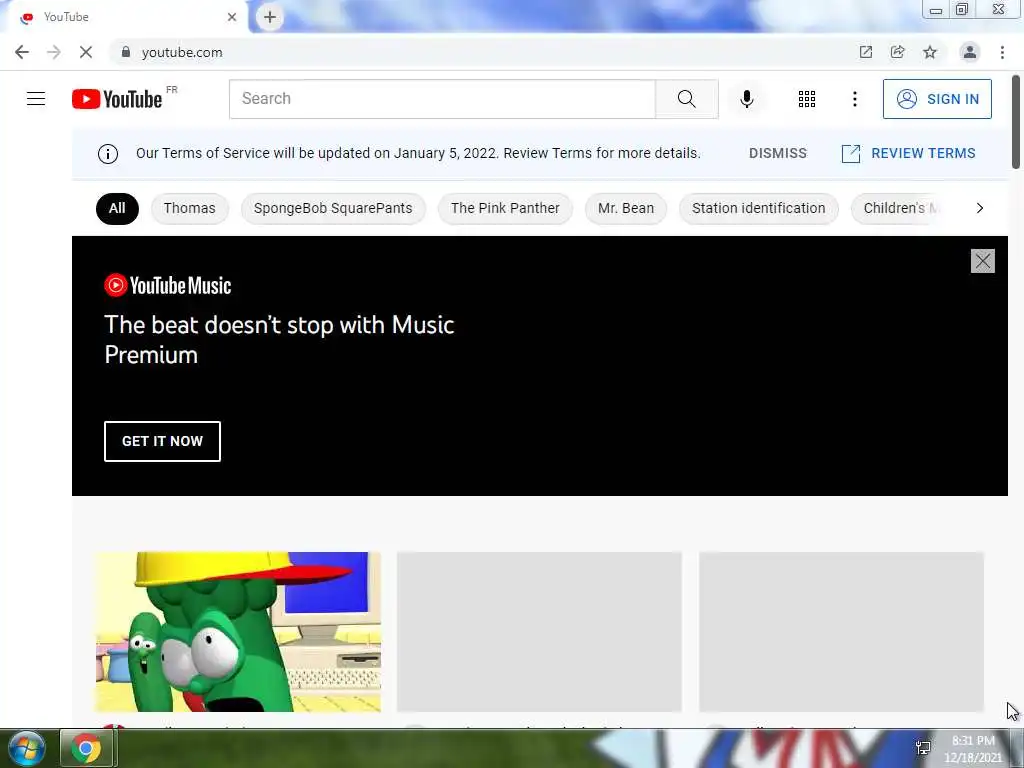
Task: Close the YouTube tab
Action: point(232,17)
